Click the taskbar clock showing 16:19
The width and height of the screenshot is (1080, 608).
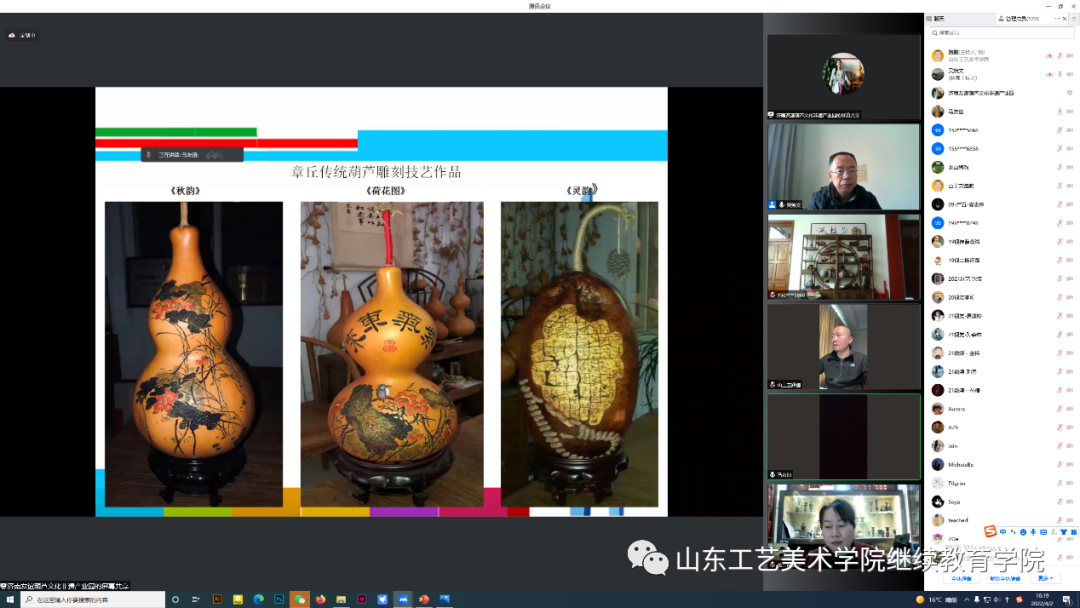coord(1043,600)
